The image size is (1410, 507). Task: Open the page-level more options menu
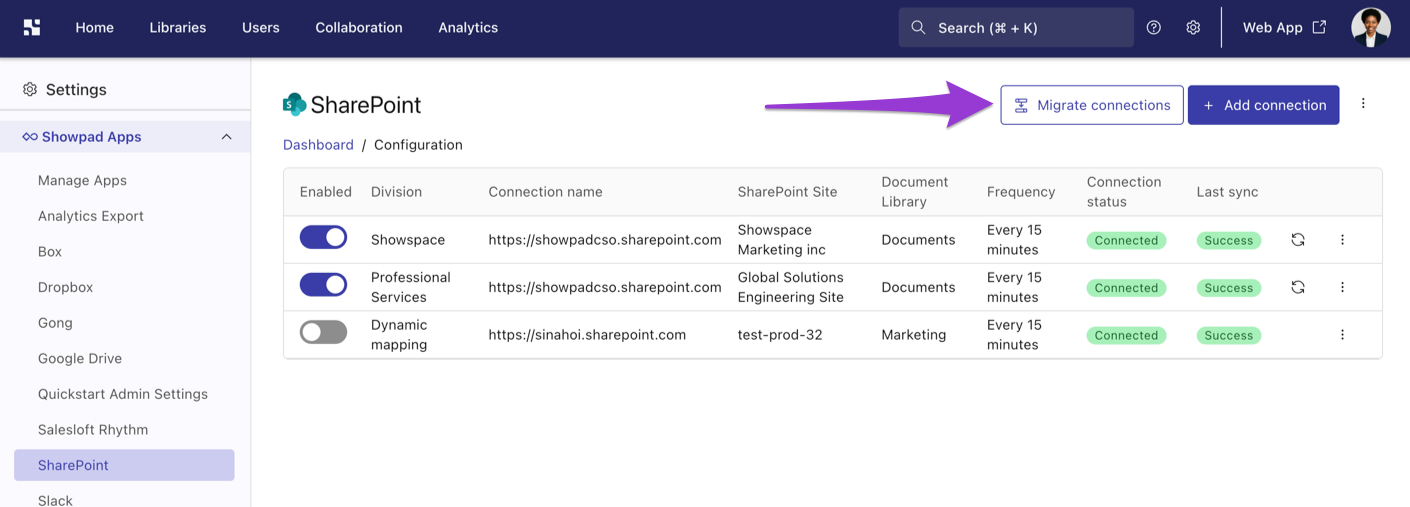click(x=1363, y=104)
